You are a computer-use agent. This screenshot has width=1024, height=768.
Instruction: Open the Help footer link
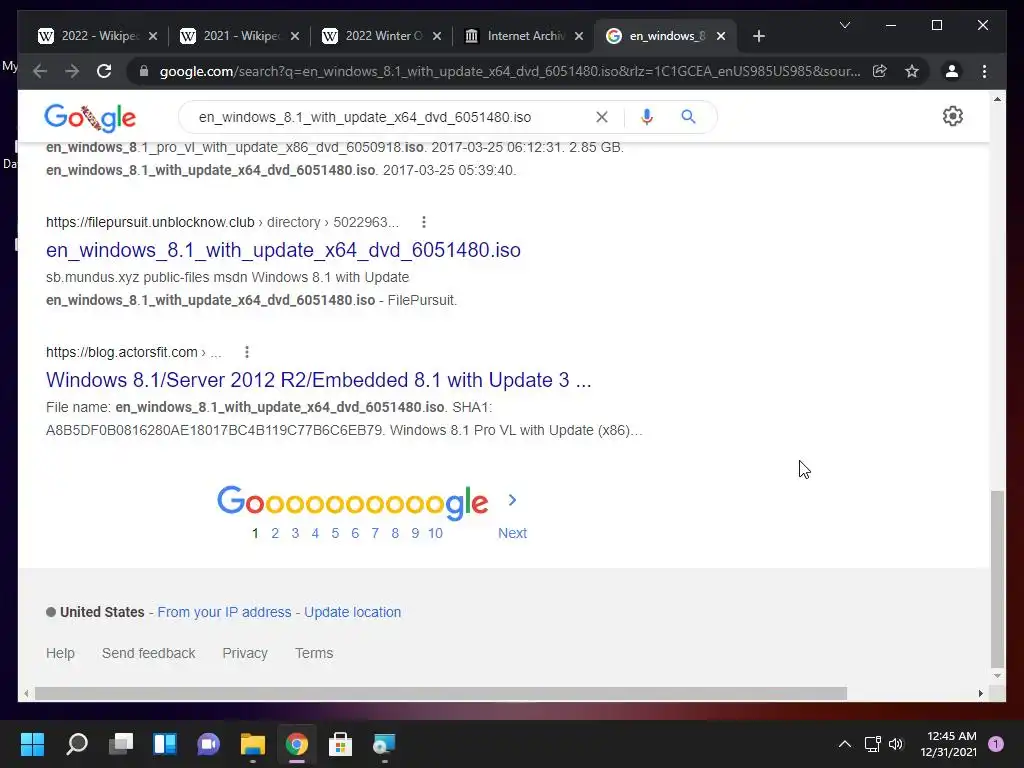pyautogui.click(x=60, y=653)
